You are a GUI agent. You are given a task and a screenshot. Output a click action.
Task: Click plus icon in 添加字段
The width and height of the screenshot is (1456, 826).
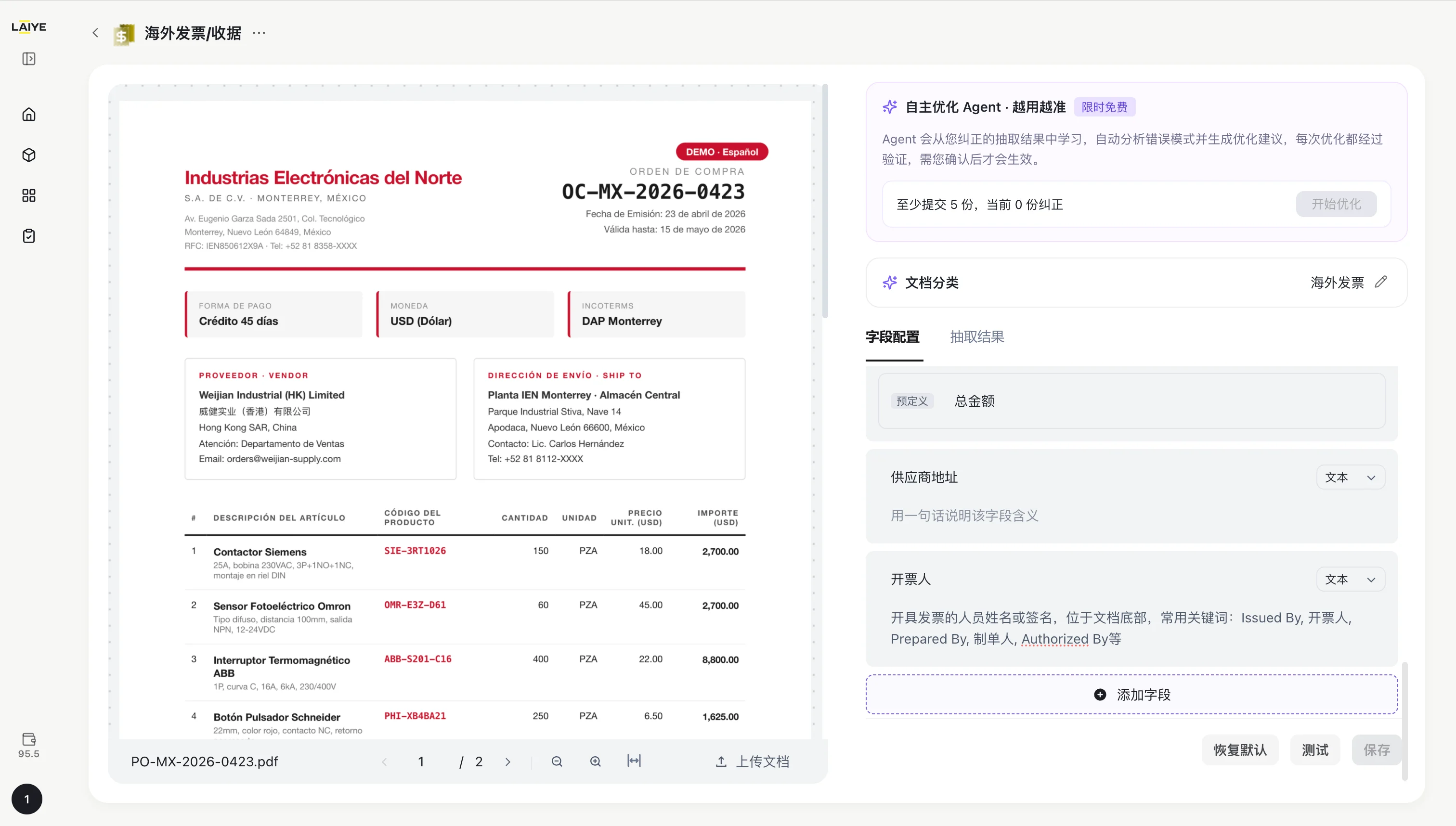(x=1100, y=695)
